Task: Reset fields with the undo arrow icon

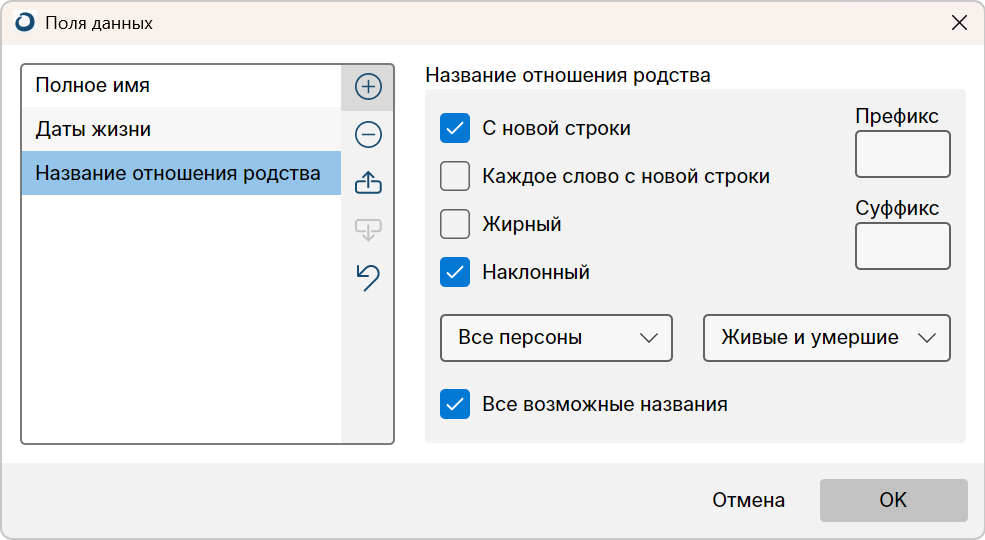Action: pyautogui.click(x=368, y=277)
